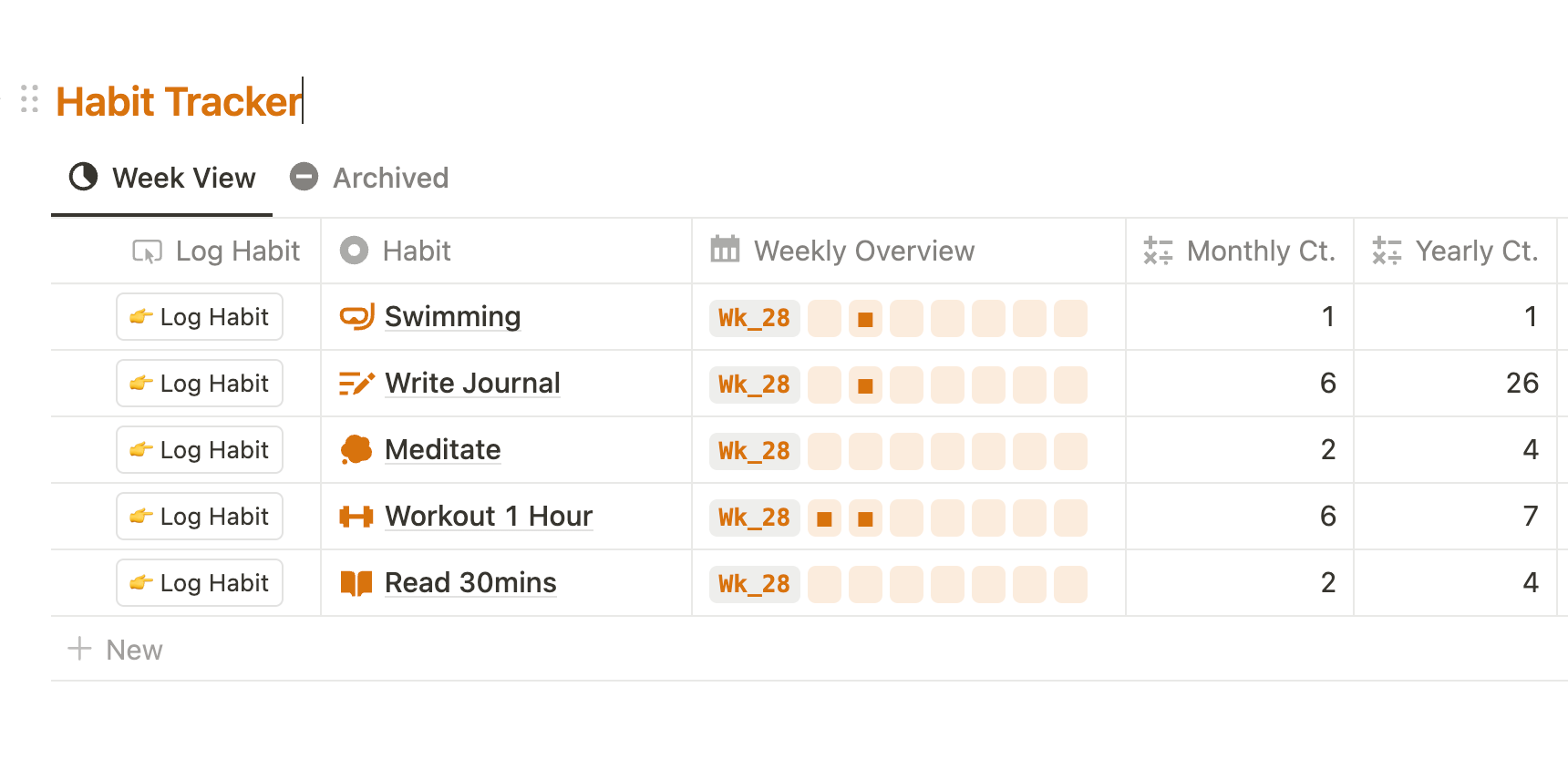This screenshot has width=1568, height=769.
Task: Toggle the filled Tuesday square for Swimming
Action: pyautogui.click(x=864, y=318)
